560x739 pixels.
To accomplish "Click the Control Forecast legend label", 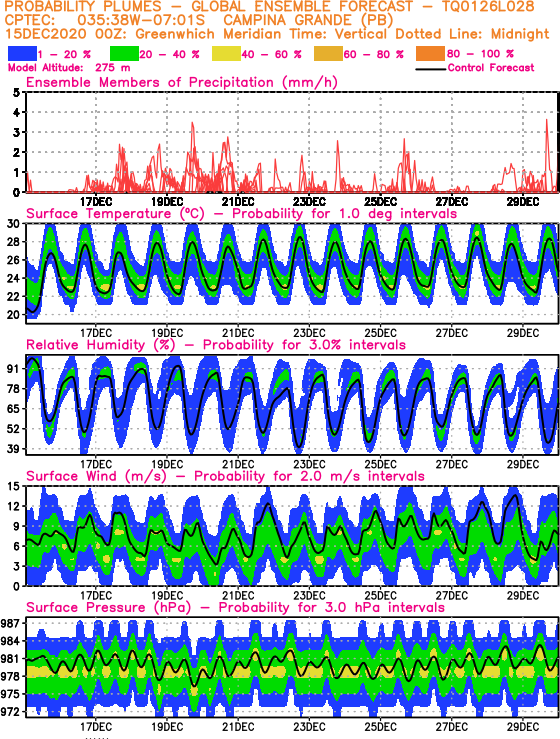I will coord(491,68).
